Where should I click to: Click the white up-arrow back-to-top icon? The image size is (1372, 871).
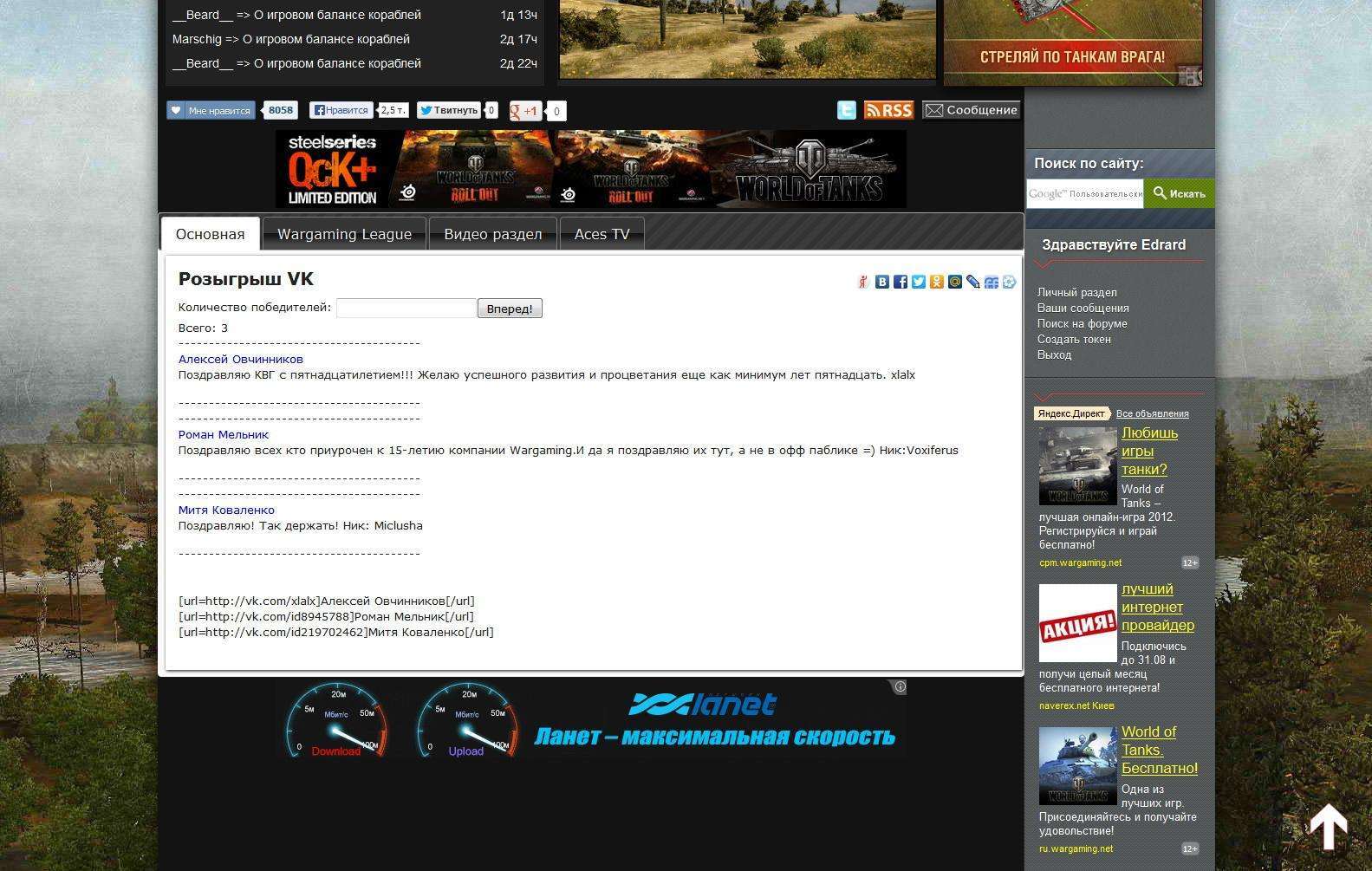click(x=1328, y=827)
